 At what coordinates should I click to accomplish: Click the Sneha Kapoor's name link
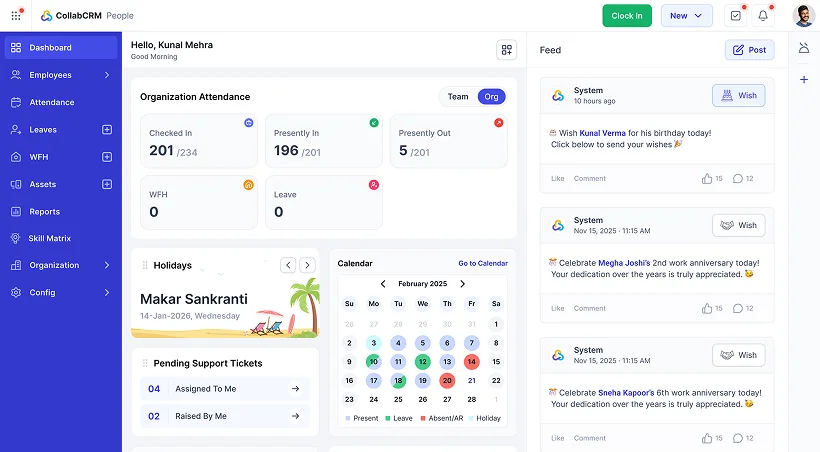[x=626, y=392]
